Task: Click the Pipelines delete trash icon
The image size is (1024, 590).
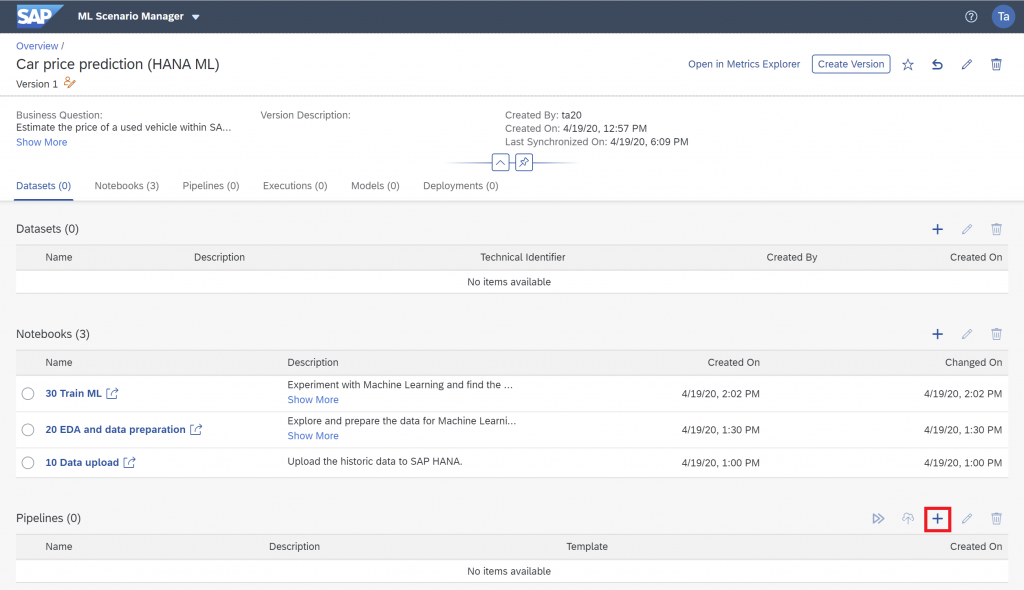Action: pos(997,519)
